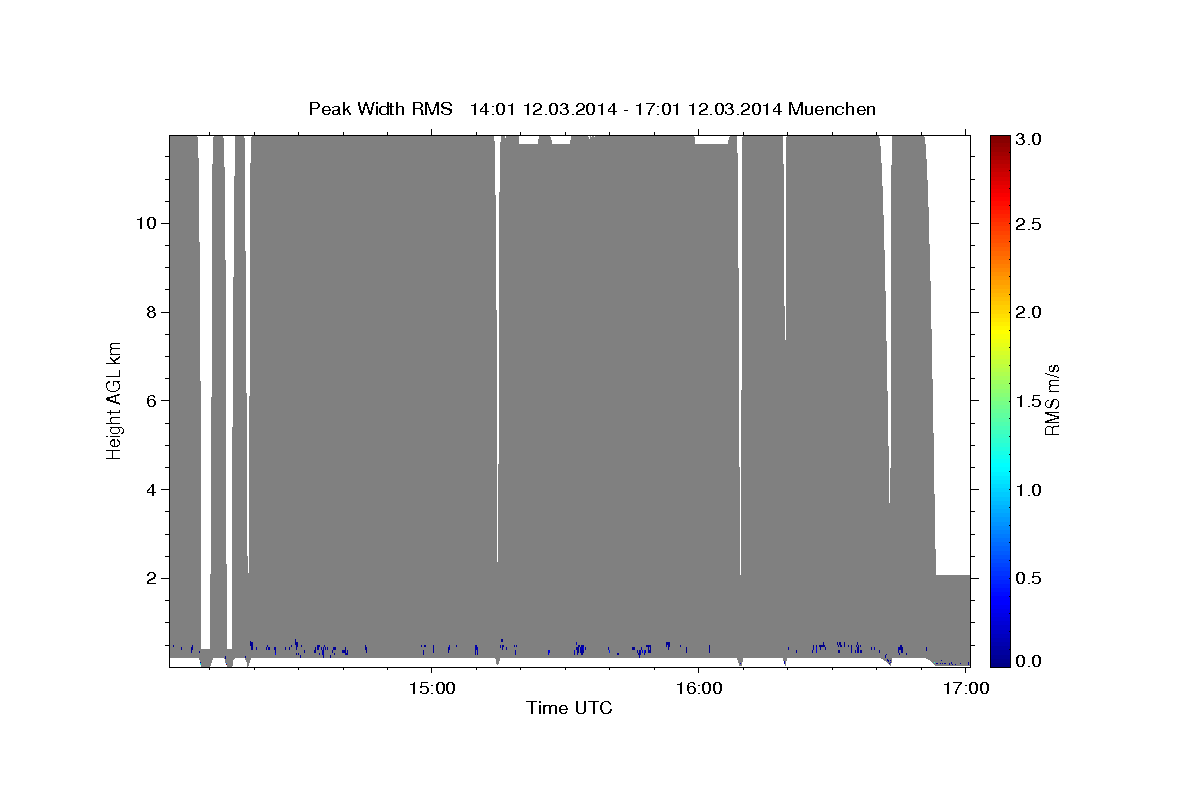Click the colorbar value 3.0
Image resolution: width=1200 pixels, height=800 pixels.
point(1030,139)
